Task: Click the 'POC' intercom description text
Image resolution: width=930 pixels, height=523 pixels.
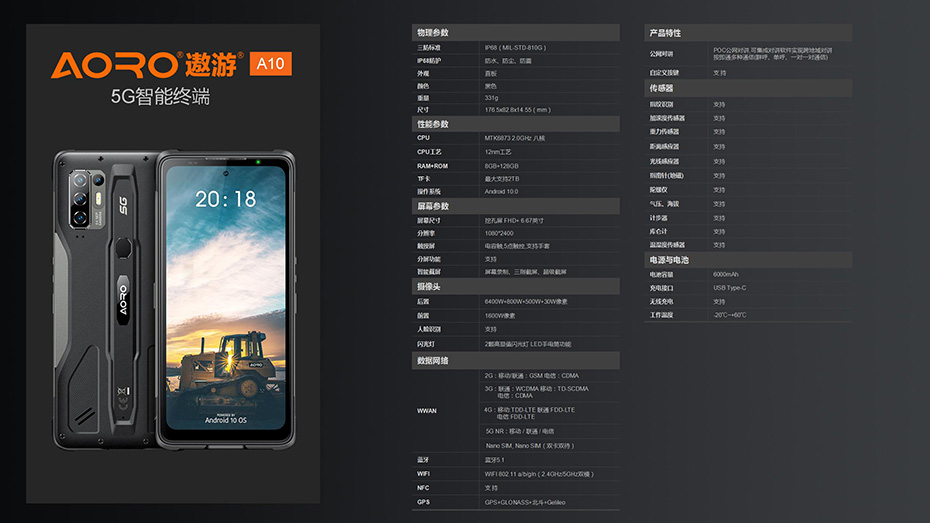Action: point(772,54)
